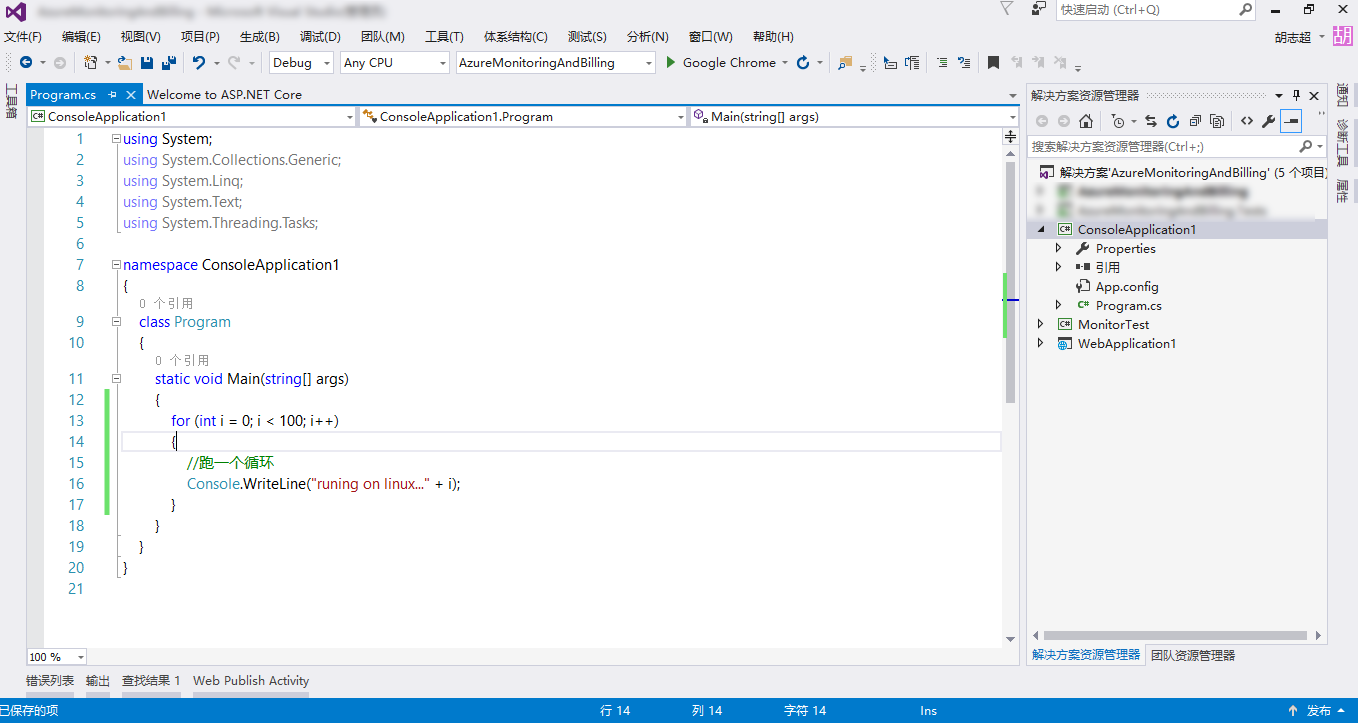
Task: Click the Find in Files toolbar icon
Action: pos(845,62)
